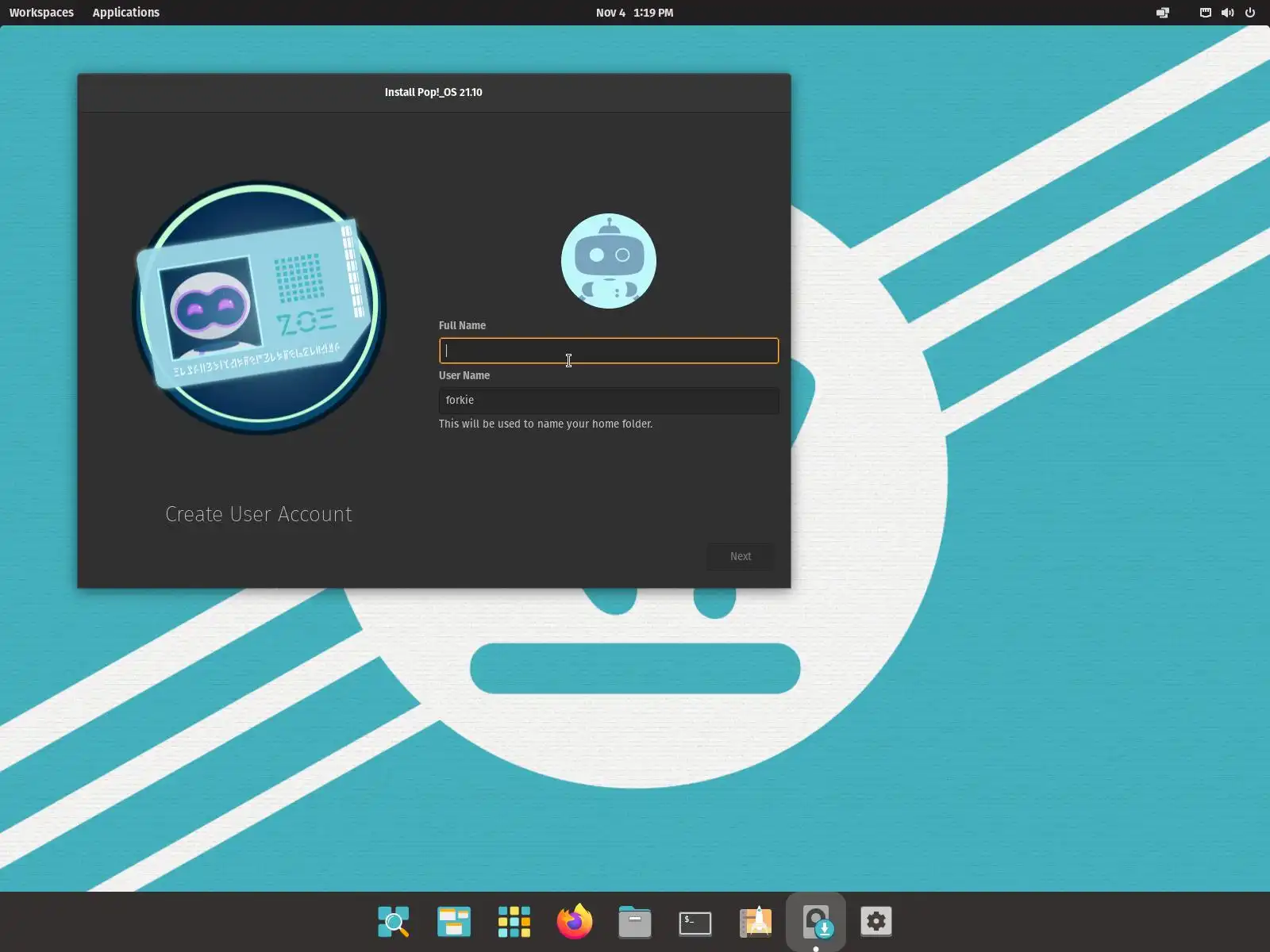Open the Workspaces overview icon in dock
Screen dimensions: 1270x952
pyautogui.click(x=454, y=922)
